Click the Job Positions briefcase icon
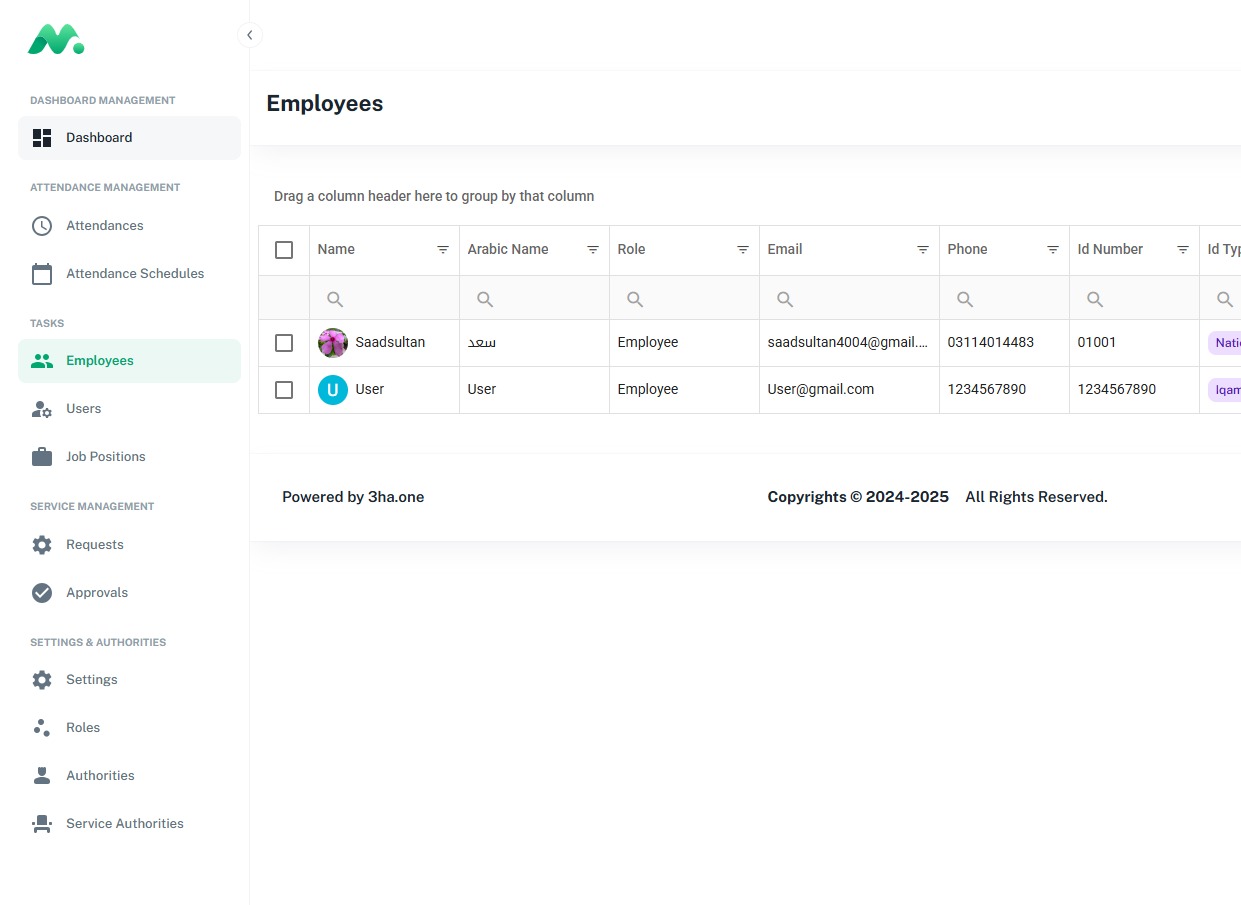 pyautogui.click(x=42, y=457)
